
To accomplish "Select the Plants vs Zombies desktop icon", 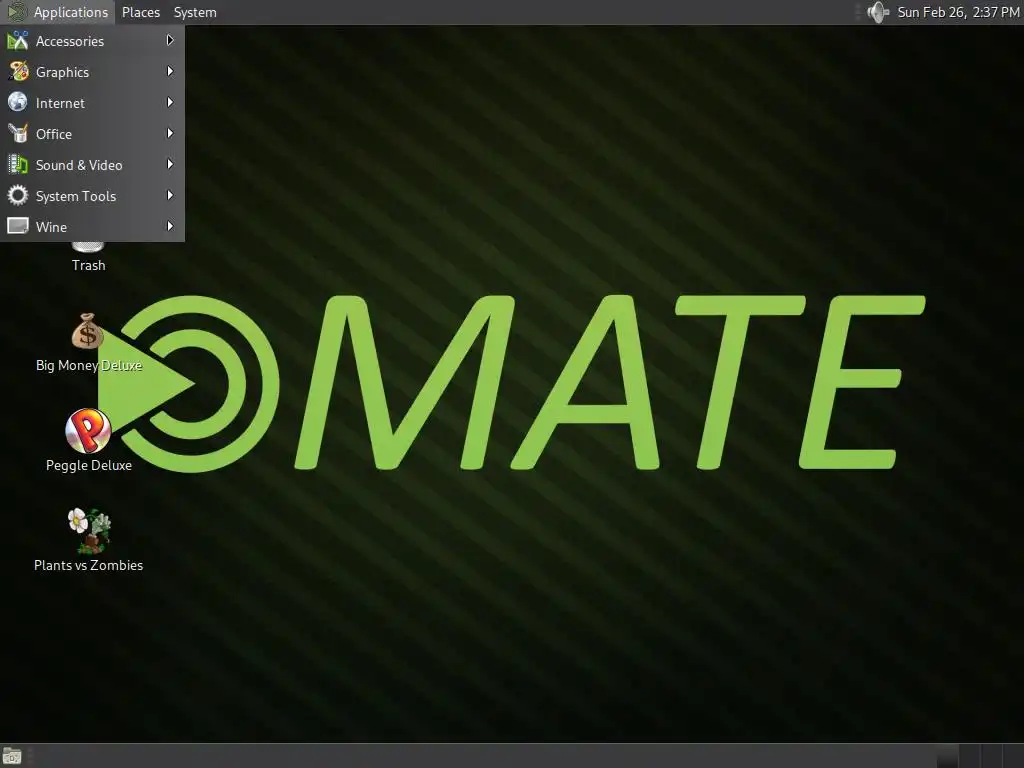I will tap(89, 530).
